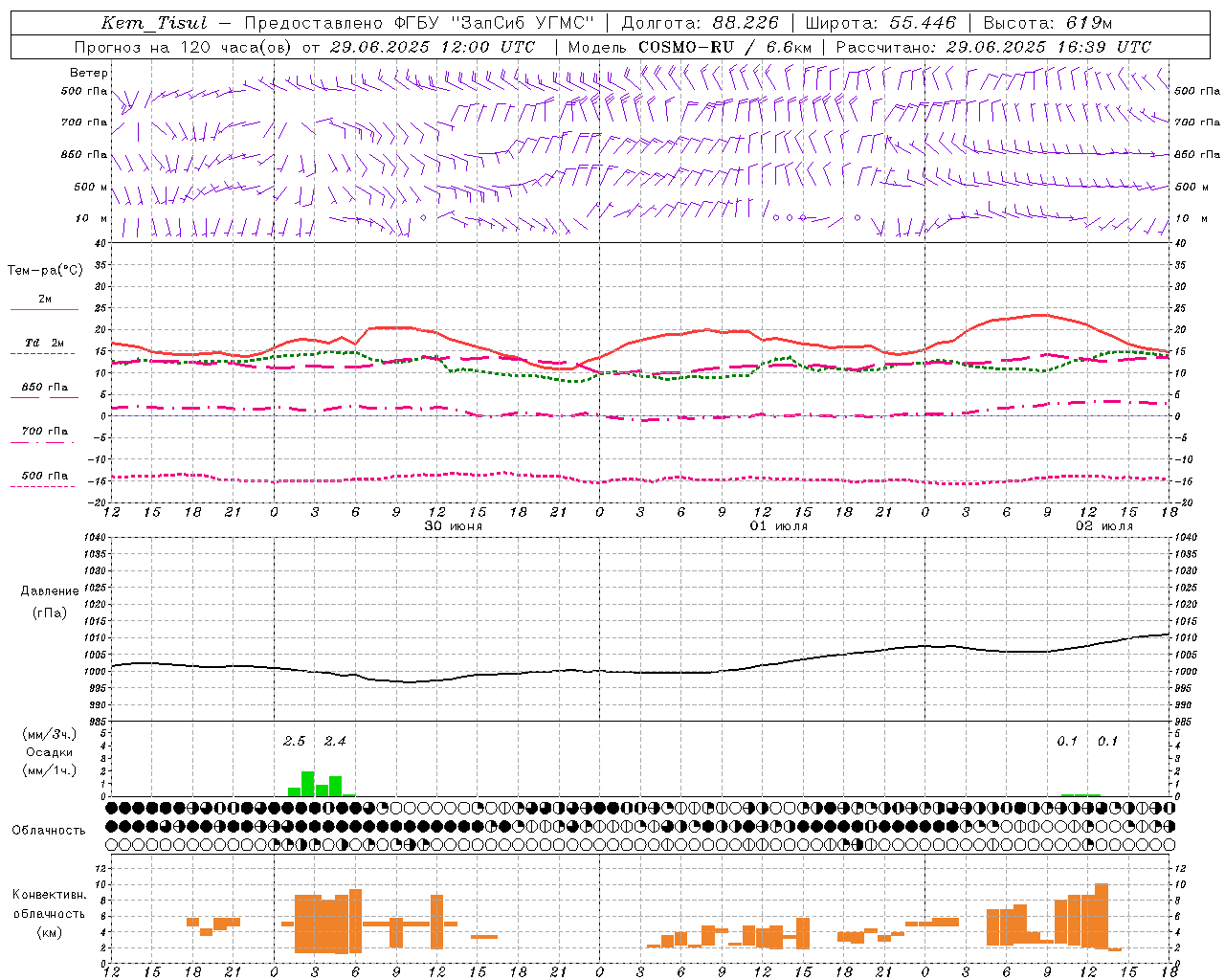Screen dimensions: 1225x980
Task: Click the Рассчитано: 29.06.2025 16:39 UTC timestamp
Action: [x=993, y=47]
